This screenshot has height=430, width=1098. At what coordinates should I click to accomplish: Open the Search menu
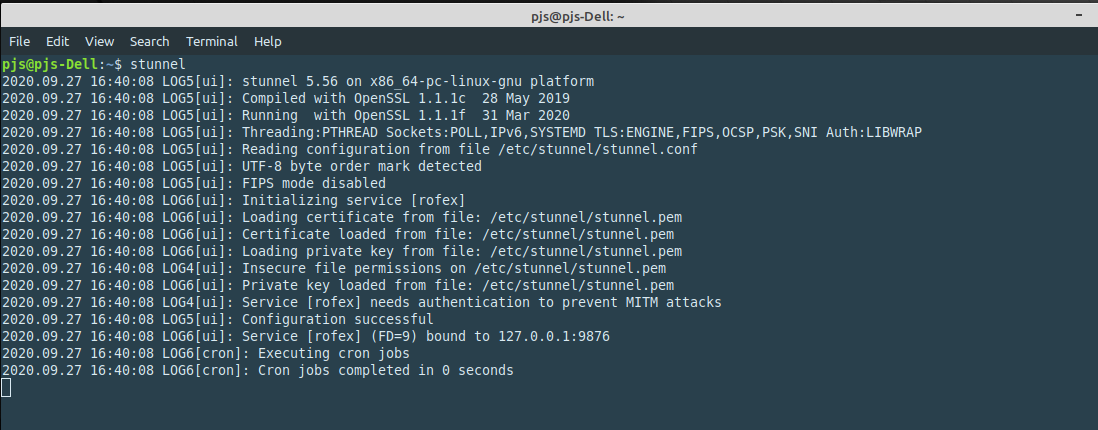pyautogui.click(x=149, y=41)
